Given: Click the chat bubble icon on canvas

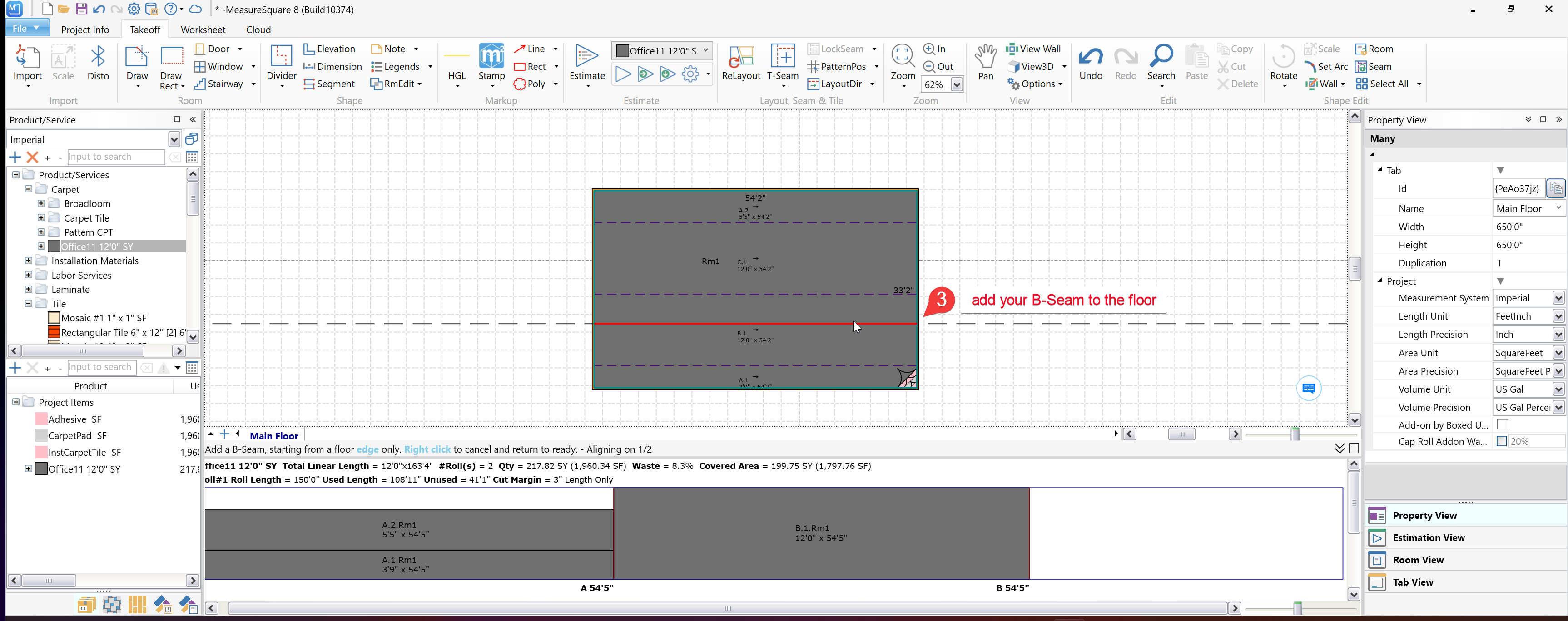Looking at the screenshot, I should 1309,388.
